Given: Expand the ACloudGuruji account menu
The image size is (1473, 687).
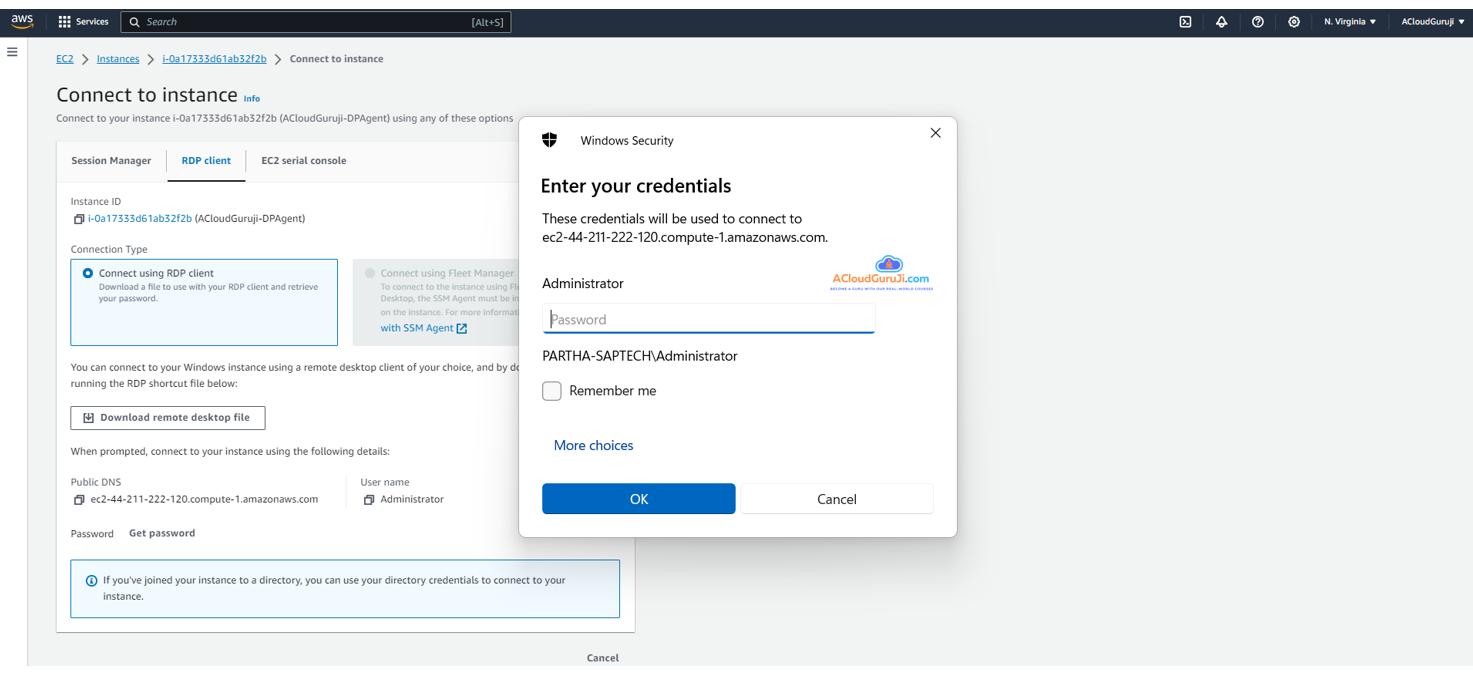Looking at the screenshot, I should [1432, 22].
